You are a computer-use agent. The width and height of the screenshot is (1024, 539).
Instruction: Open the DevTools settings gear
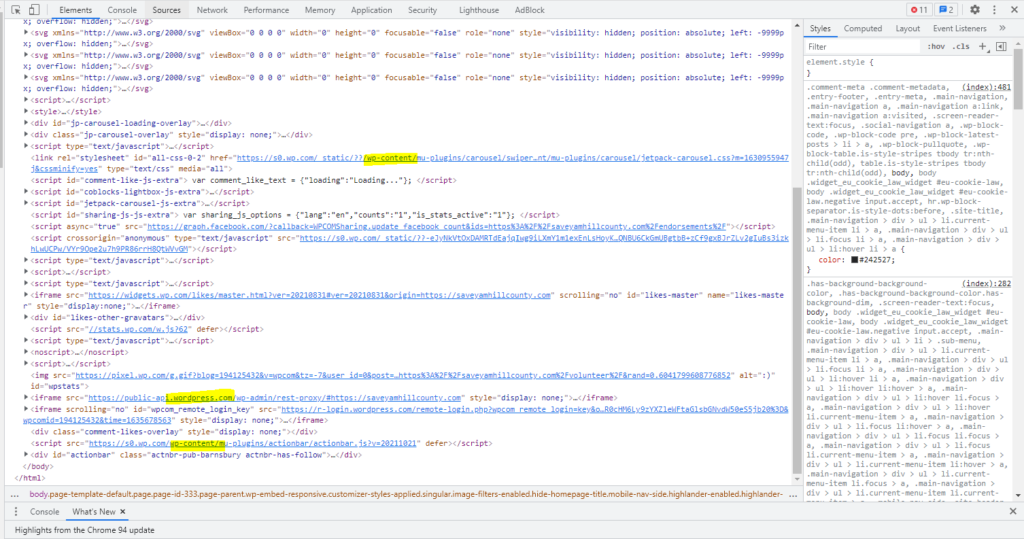(x=974, y=10)
